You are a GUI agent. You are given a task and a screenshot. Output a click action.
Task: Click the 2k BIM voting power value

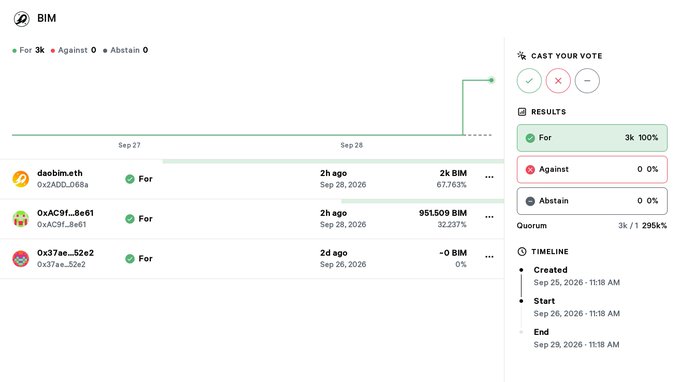(453, 173)
